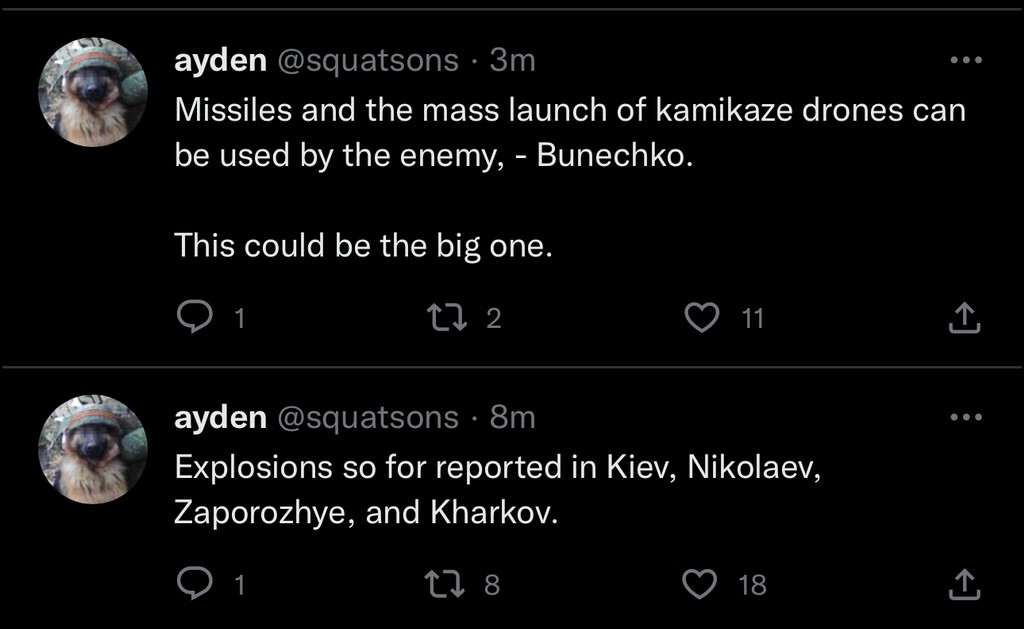The height and width of the screenshot is (629, 1024).
Task: Visit the @squatsons handle on the 3m tweet
Action: pos(368,61)
